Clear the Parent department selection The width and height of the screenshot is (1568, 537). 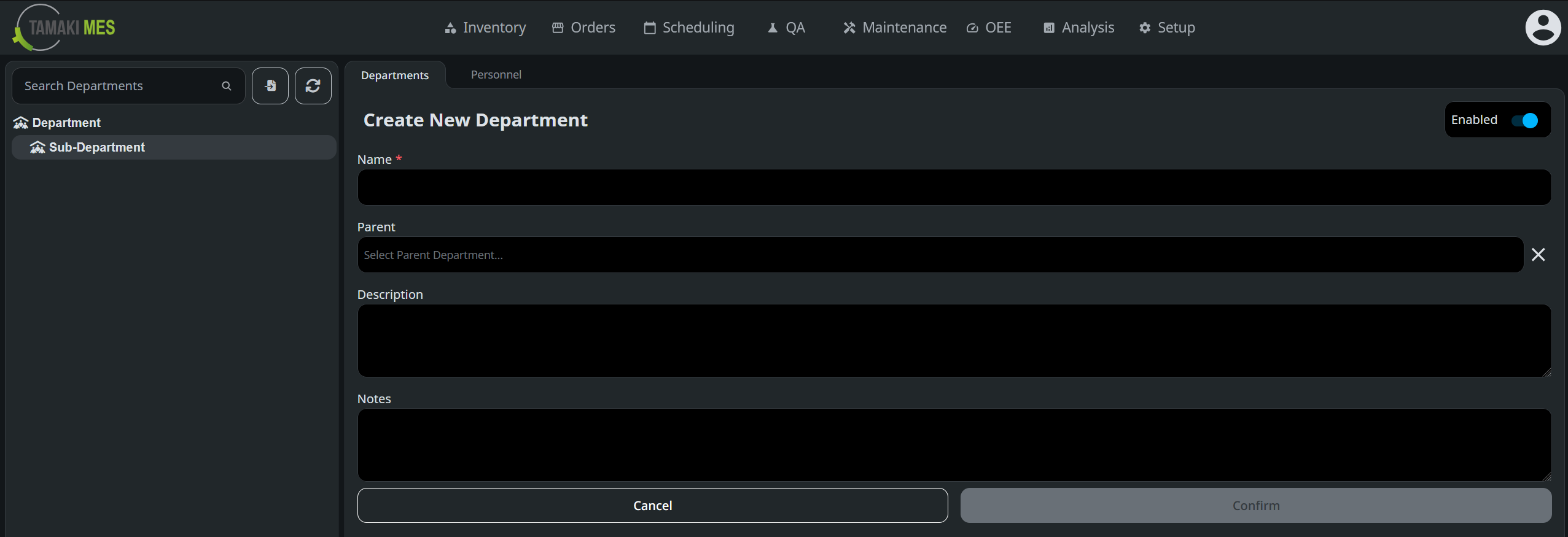1538,255
